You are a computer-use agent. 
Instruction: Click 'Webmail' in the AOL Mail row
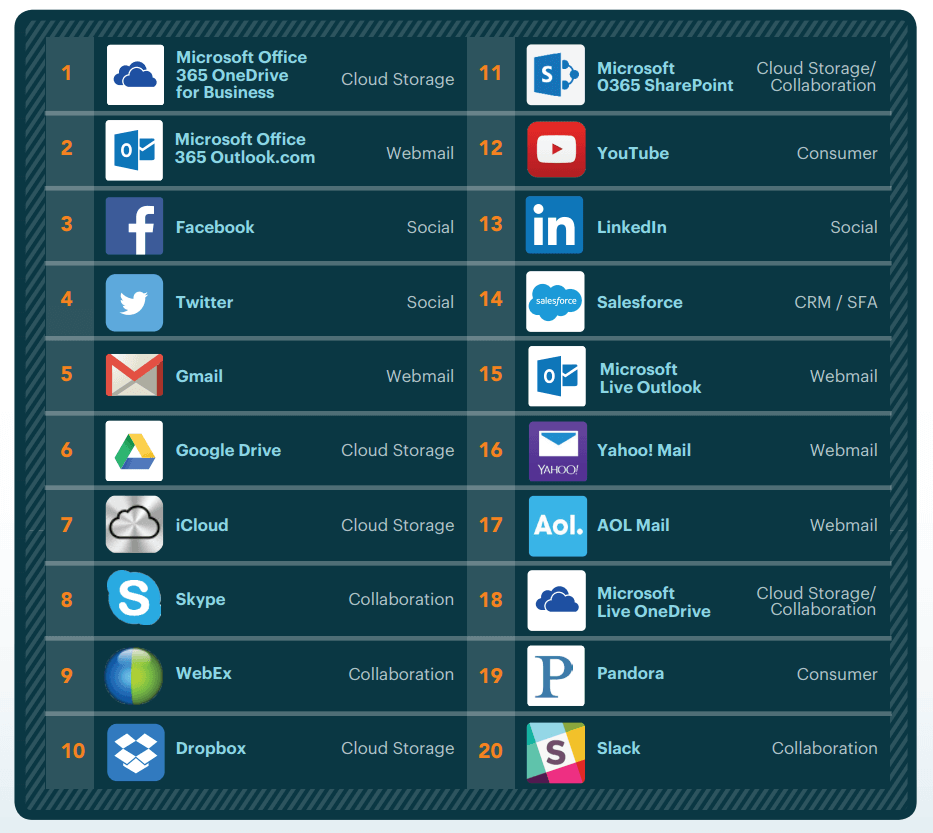click(x=843, y=525)
